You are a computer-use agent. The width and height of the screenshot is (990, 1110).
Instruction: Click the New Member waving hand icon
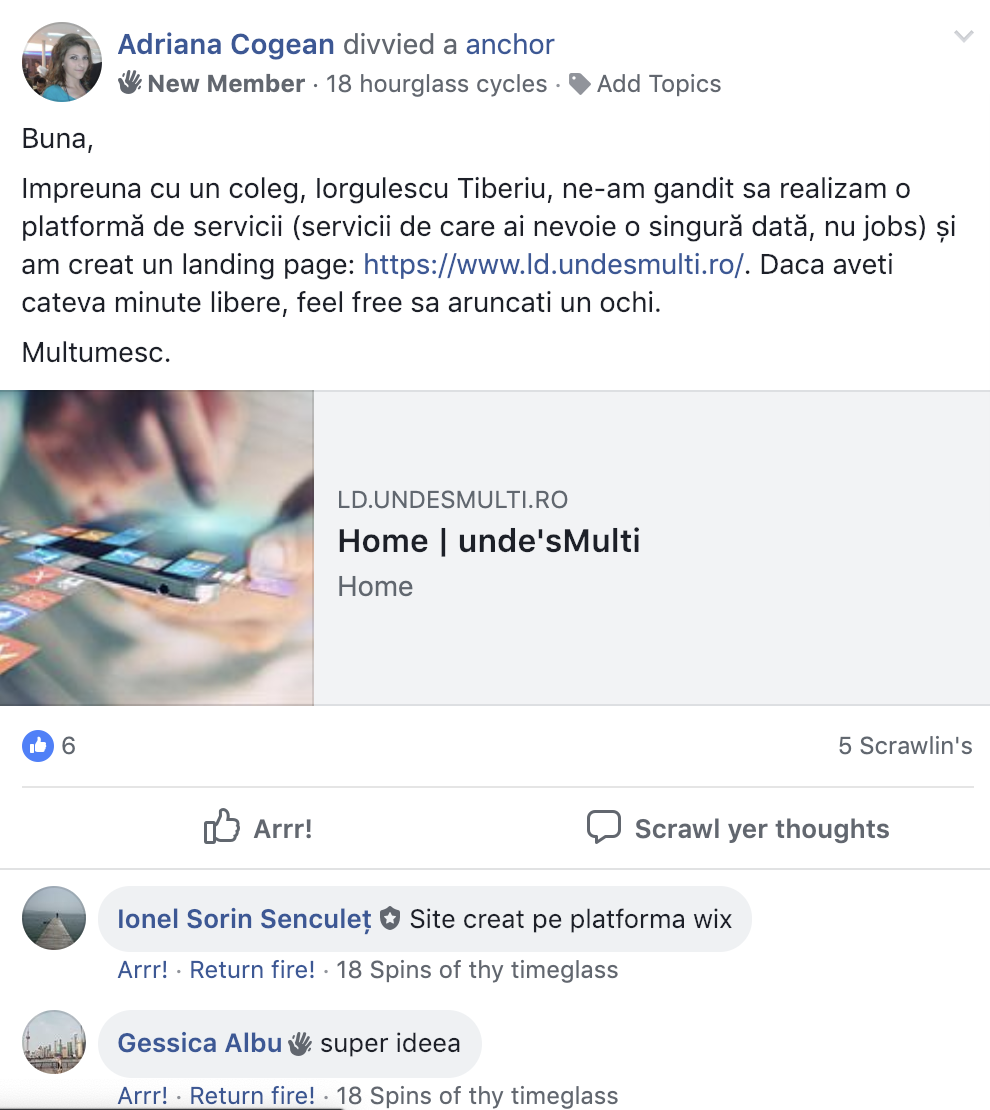tap(130, 83)
